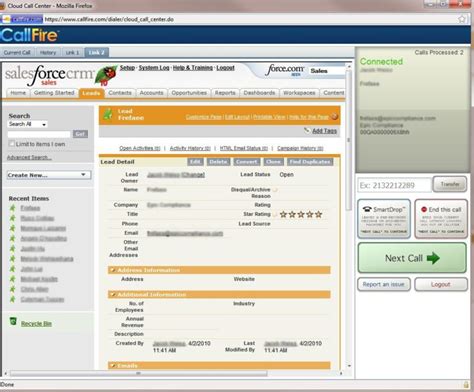The height and width of the screenshot is (392, 474).
Task: Click the End this call button
Action: point(441,219)
